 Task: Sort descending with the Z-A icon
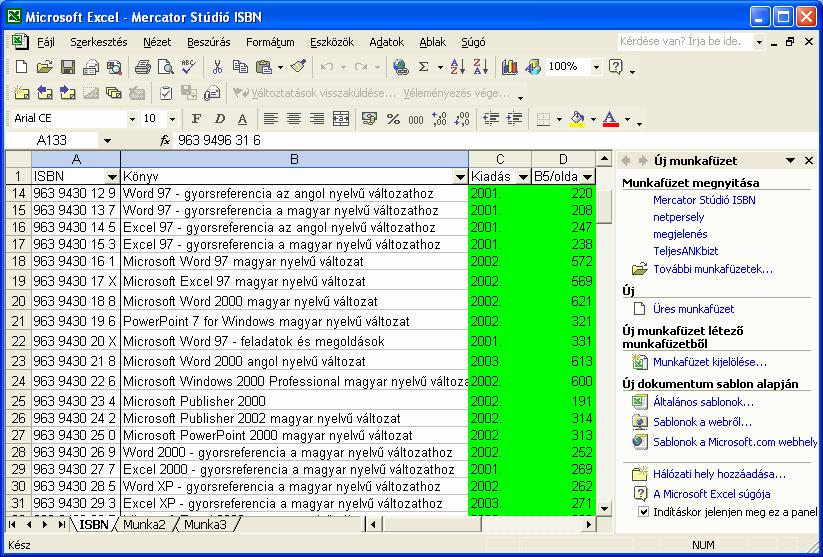point(480,67)
